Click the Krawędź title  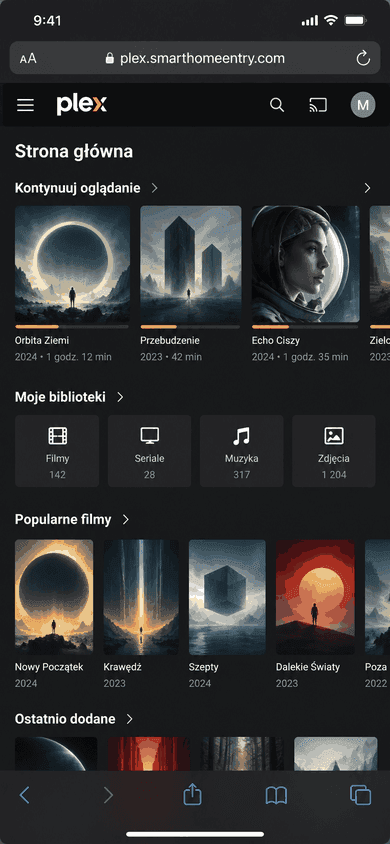[x=123, y=667]
